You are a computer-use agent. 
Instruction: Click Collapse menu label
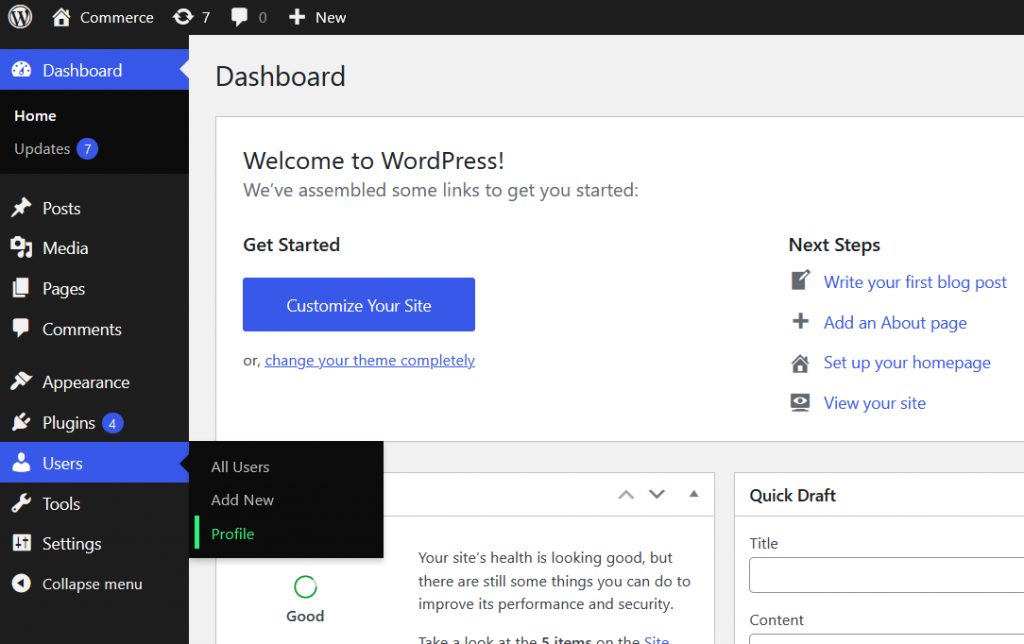pos(92,584)
